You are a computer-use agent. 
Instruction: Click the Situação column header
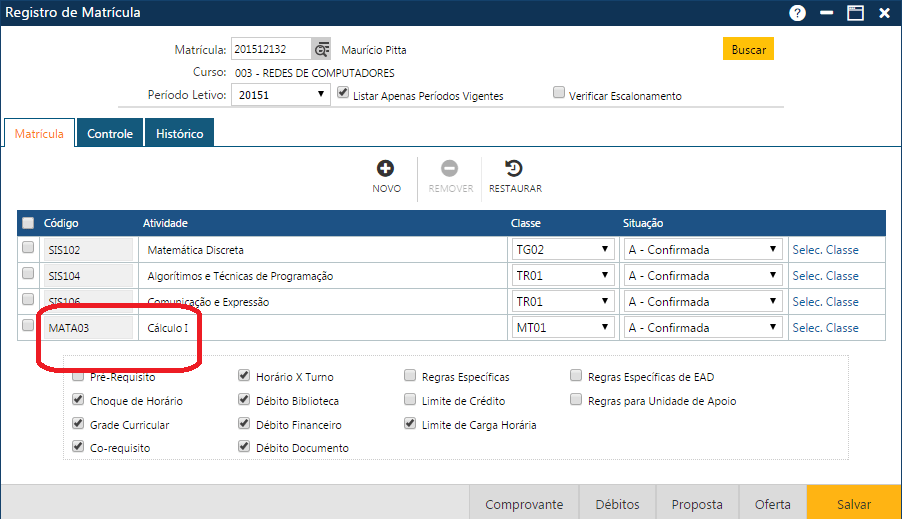tap(643, 223)
